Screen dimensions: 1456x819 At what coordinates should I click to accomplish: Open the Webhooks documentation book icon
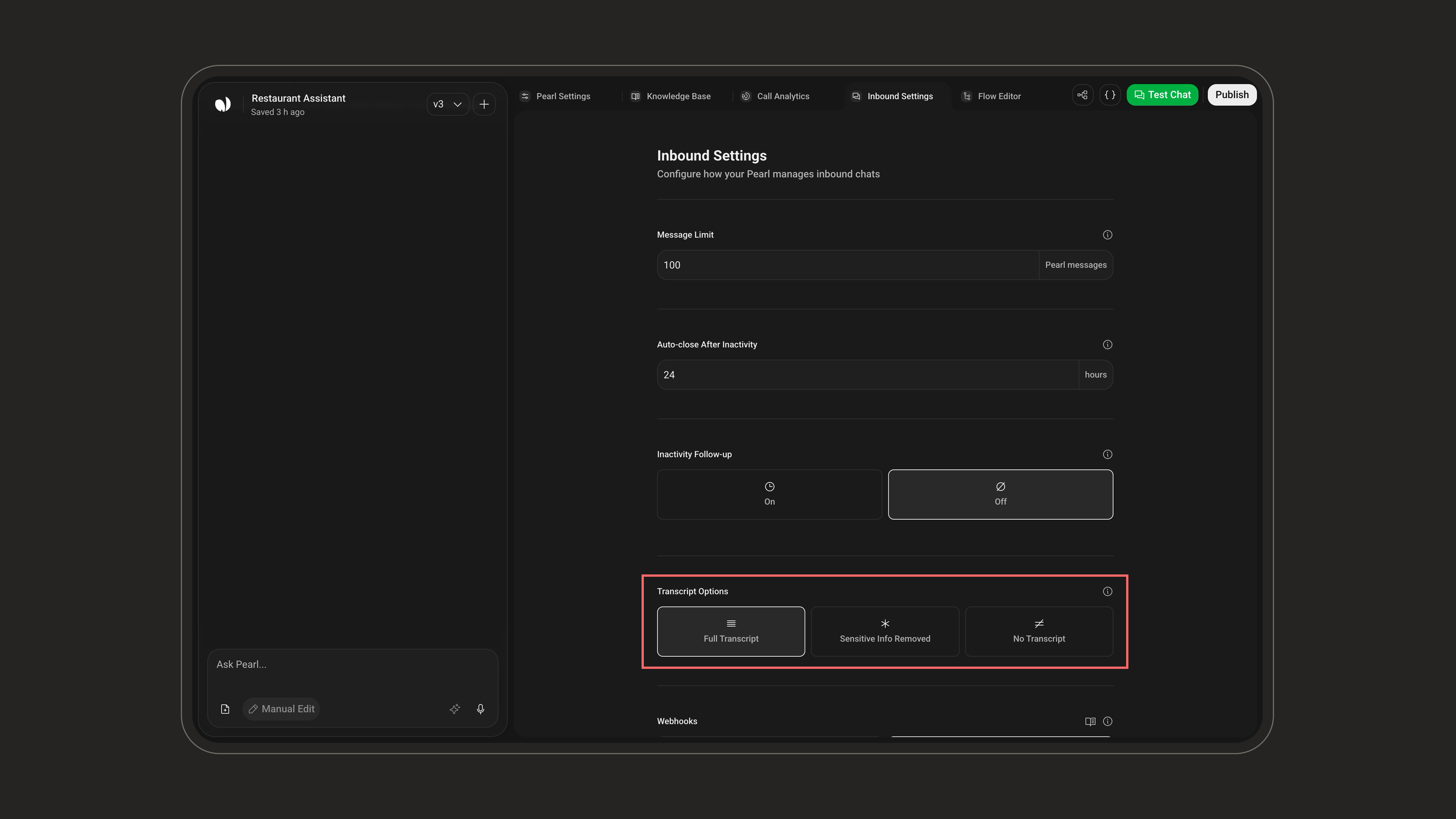1090,721
